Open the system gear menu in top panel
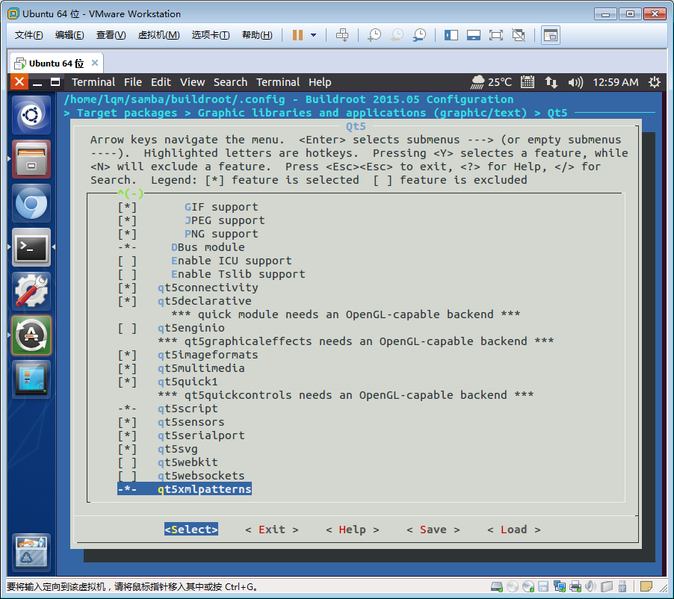Image resolution: width=674 pixels, height=599 pixels. (x=654, y=82)
